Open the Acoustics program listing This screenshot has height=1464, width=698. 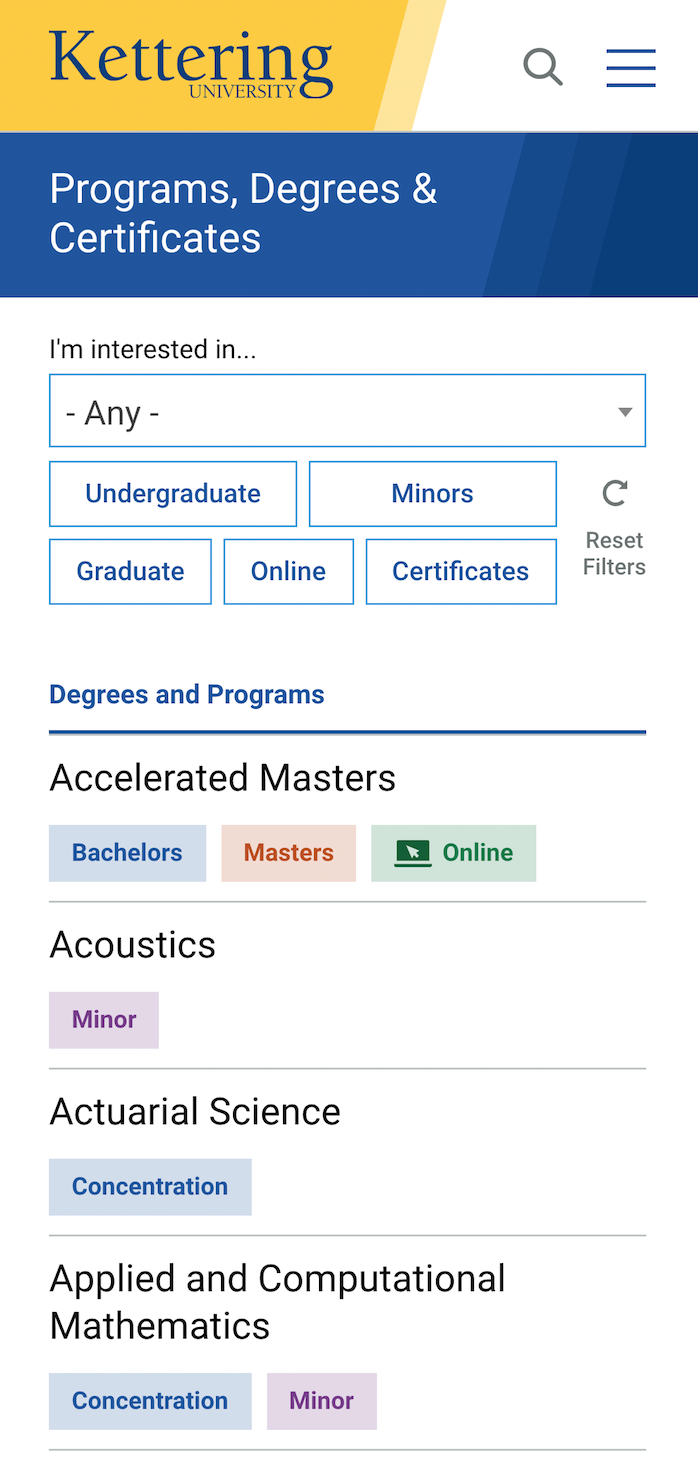(132, 943)
